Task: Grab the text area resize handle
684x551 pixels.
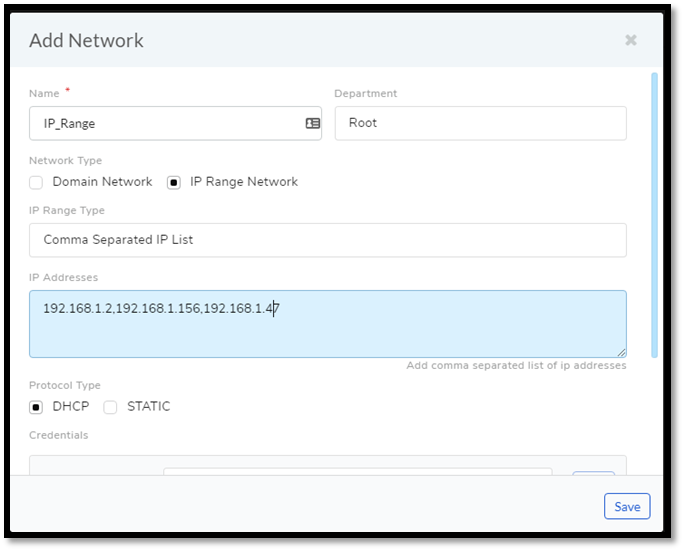Action: (x=622, y=353)
